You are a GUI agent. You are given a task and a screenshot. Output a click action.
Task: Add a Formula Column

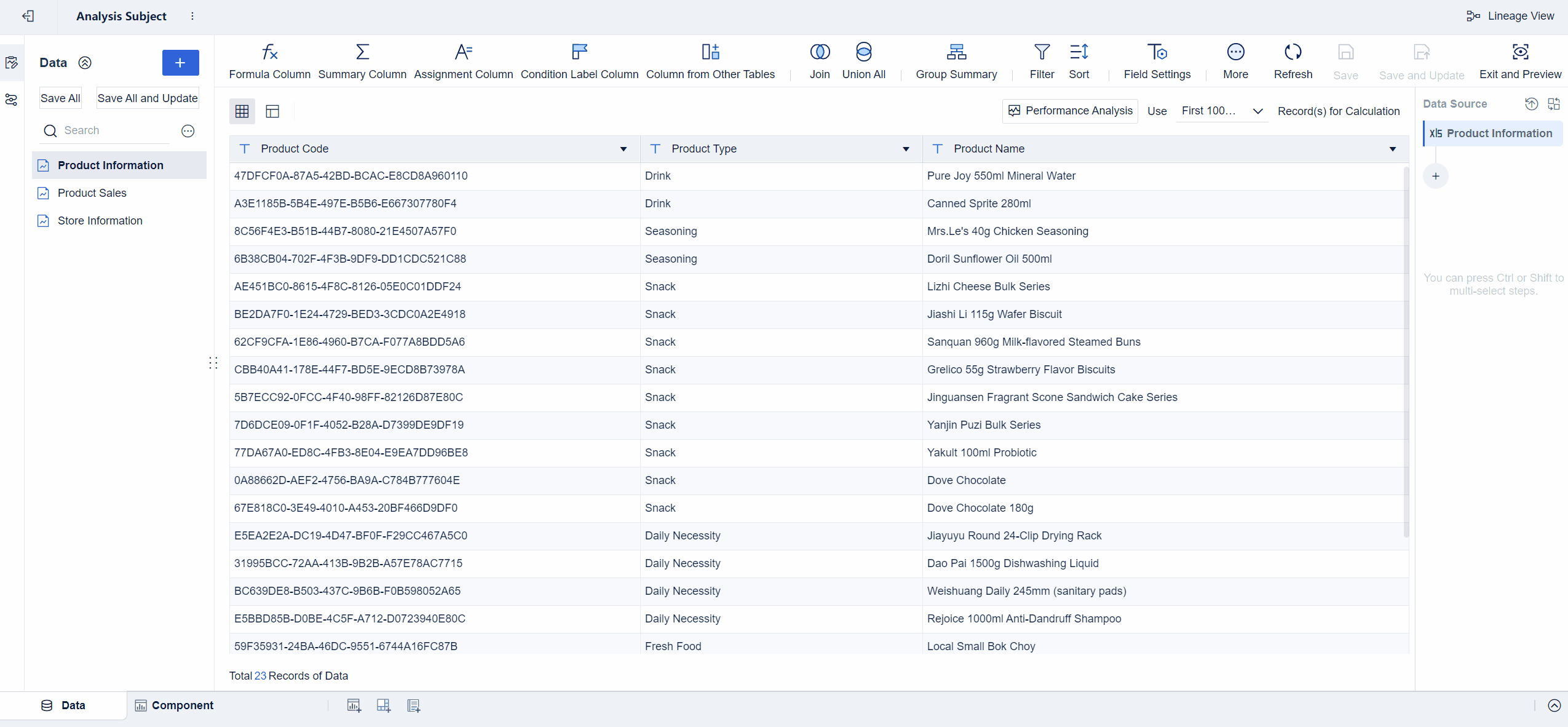[269, 62]
